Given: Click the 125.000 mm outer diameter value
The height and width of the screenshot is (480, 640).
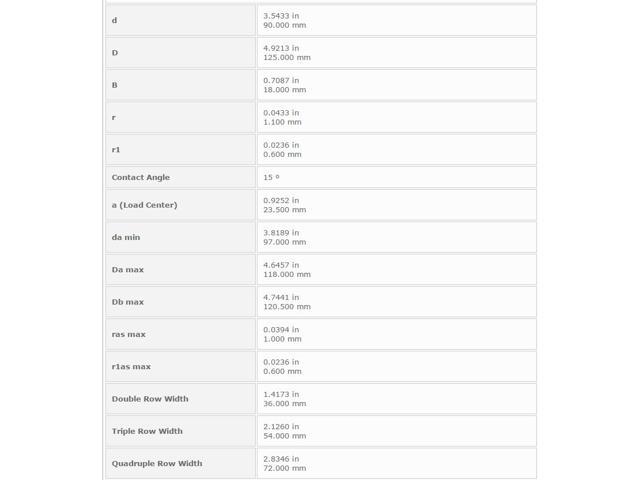Looking at the screenshot, I should (287, 58).
